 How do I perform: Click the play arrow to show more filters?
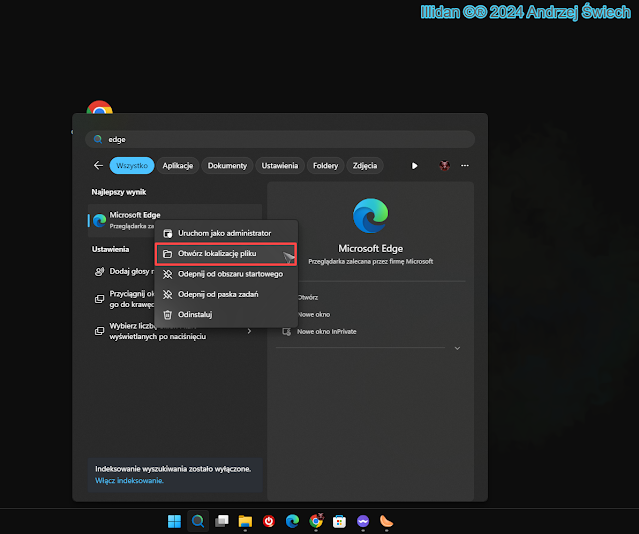click(414, 166)
